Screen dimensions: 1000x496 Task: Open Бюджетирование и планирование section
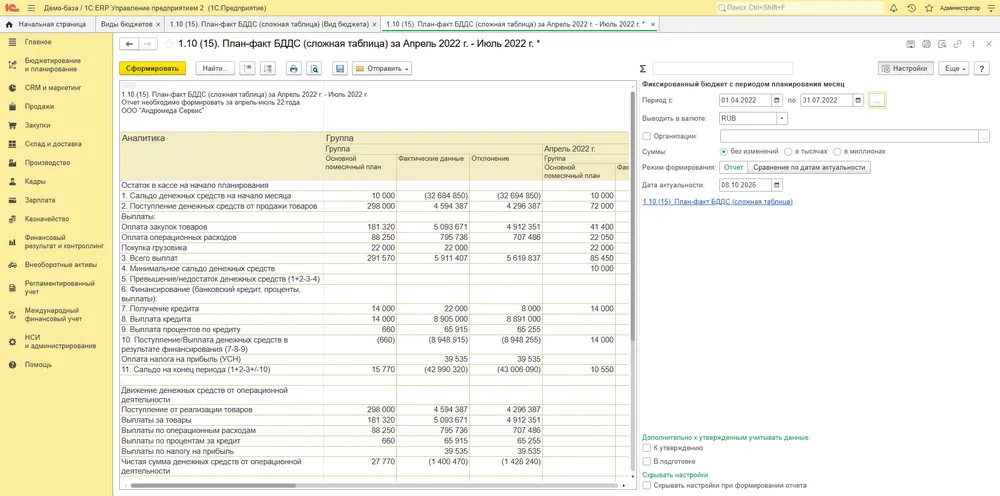pyautogui.click(x=54, y=64)
